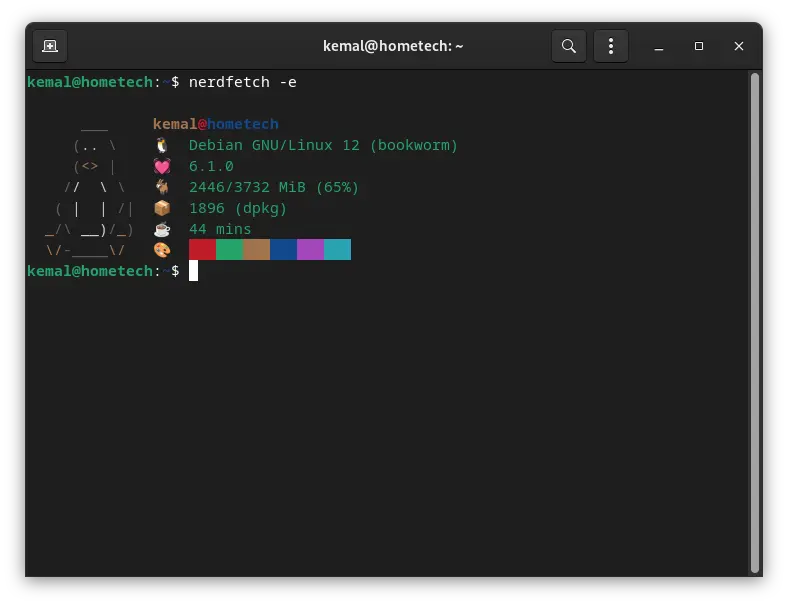Click 'Debian GNU/Linux 12 (bookworm)' text
The height and width of the screenshot is (605, 788).
pyautogui.click(x=324, y=145)
